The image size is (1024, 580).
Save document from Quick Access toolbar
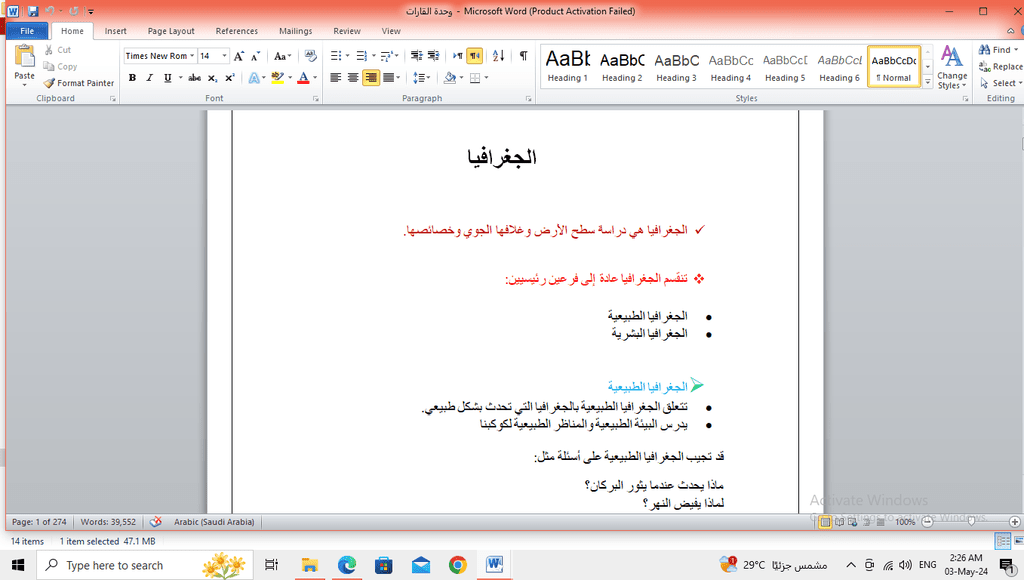pos(33,11)
